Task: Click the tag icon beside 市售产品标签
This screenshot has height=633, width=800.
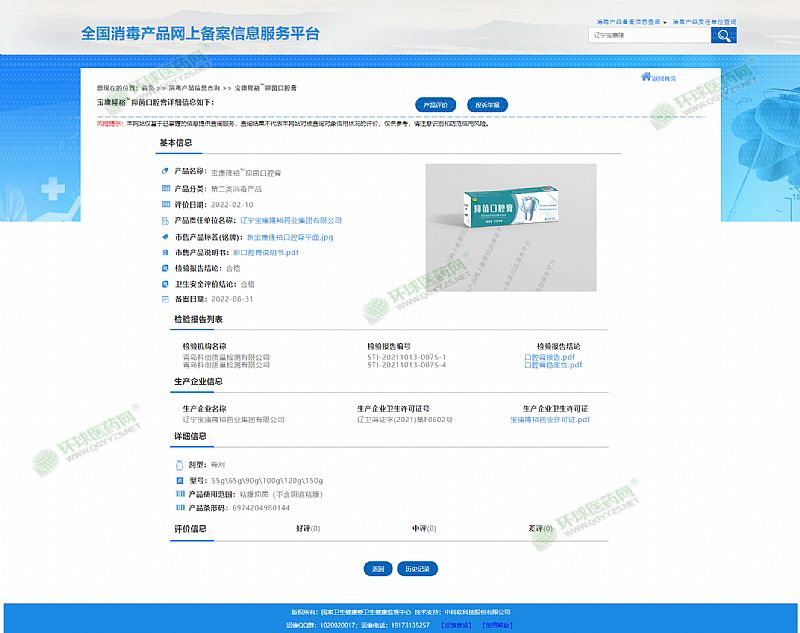Action: pyautogui.click(x=166, y=237)
